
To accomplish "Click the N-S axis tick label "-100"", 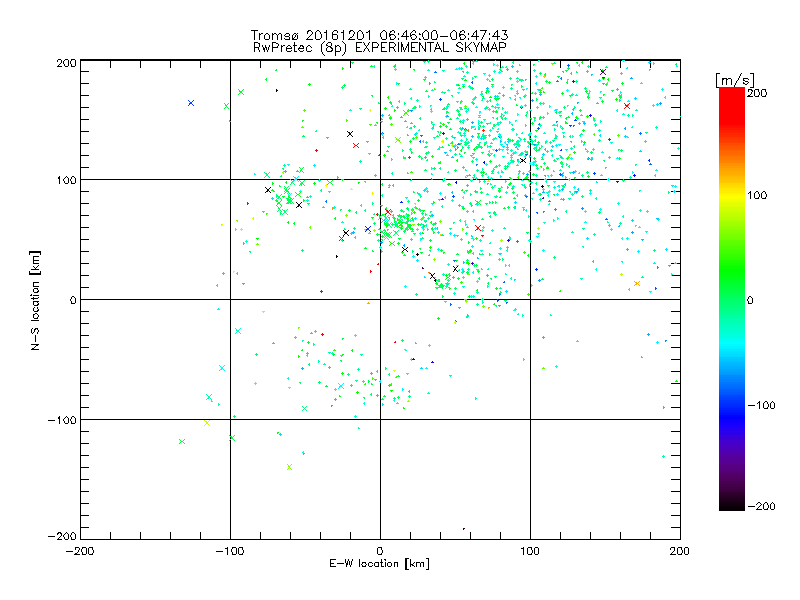I will tap(62, 420).
